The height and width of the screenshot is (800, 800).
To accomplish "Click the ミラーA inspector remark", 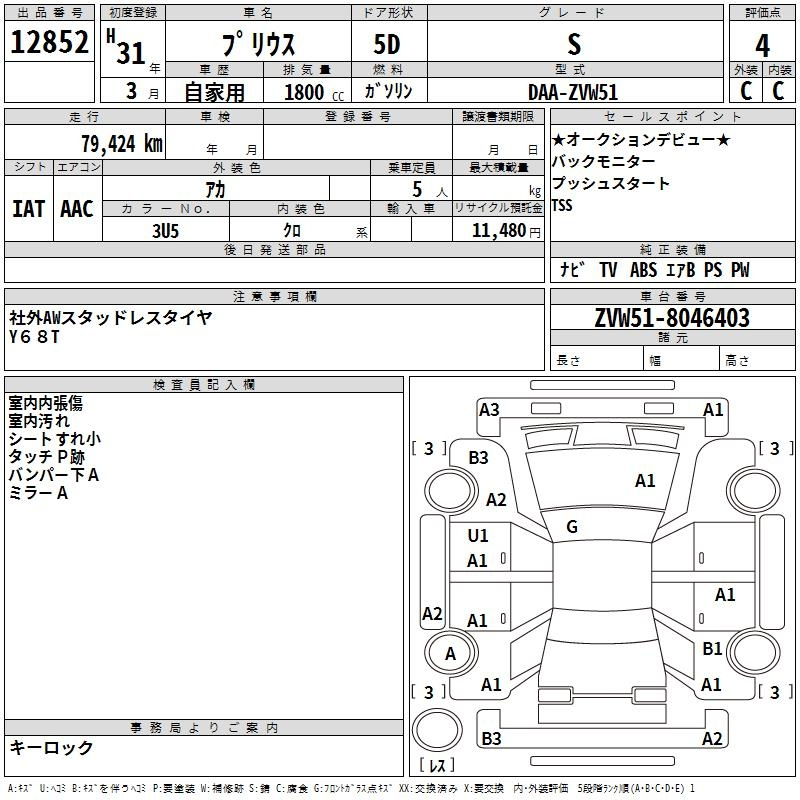I will click(x=38, y=493).
